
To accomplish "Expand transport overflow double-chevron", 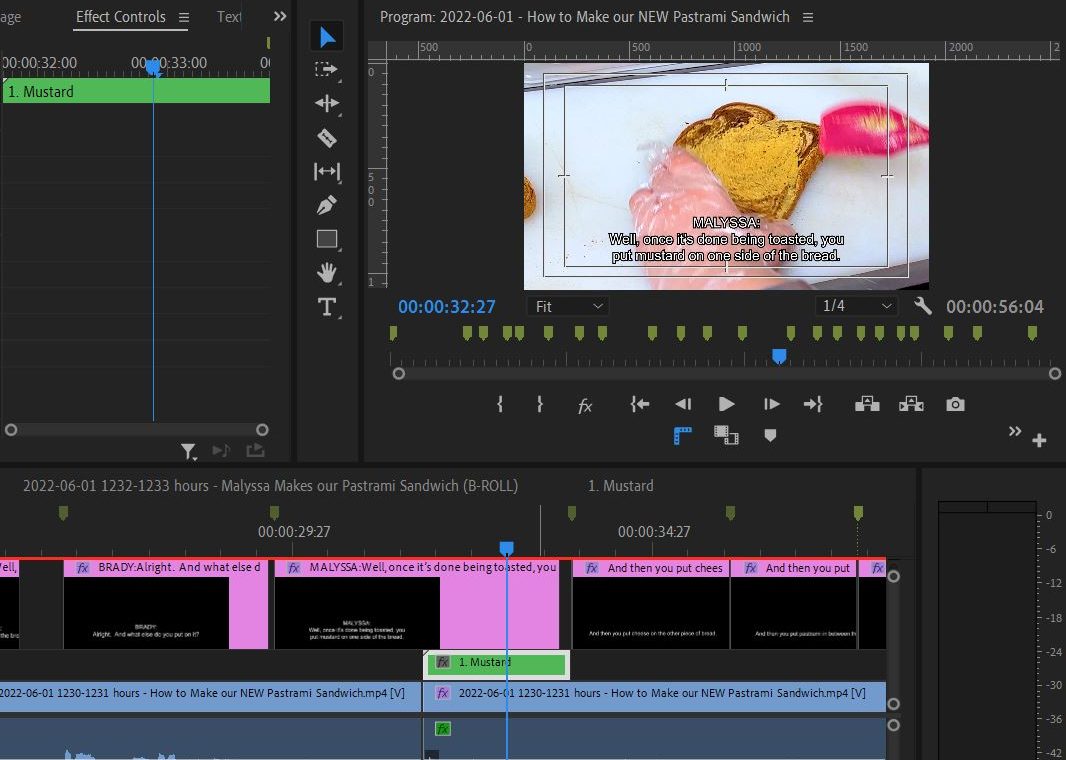I will pos(1015,431).
